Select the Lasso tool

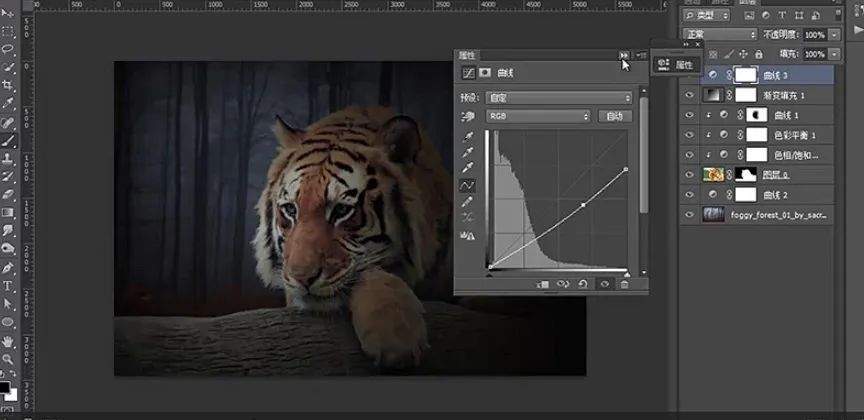(8, 48)
